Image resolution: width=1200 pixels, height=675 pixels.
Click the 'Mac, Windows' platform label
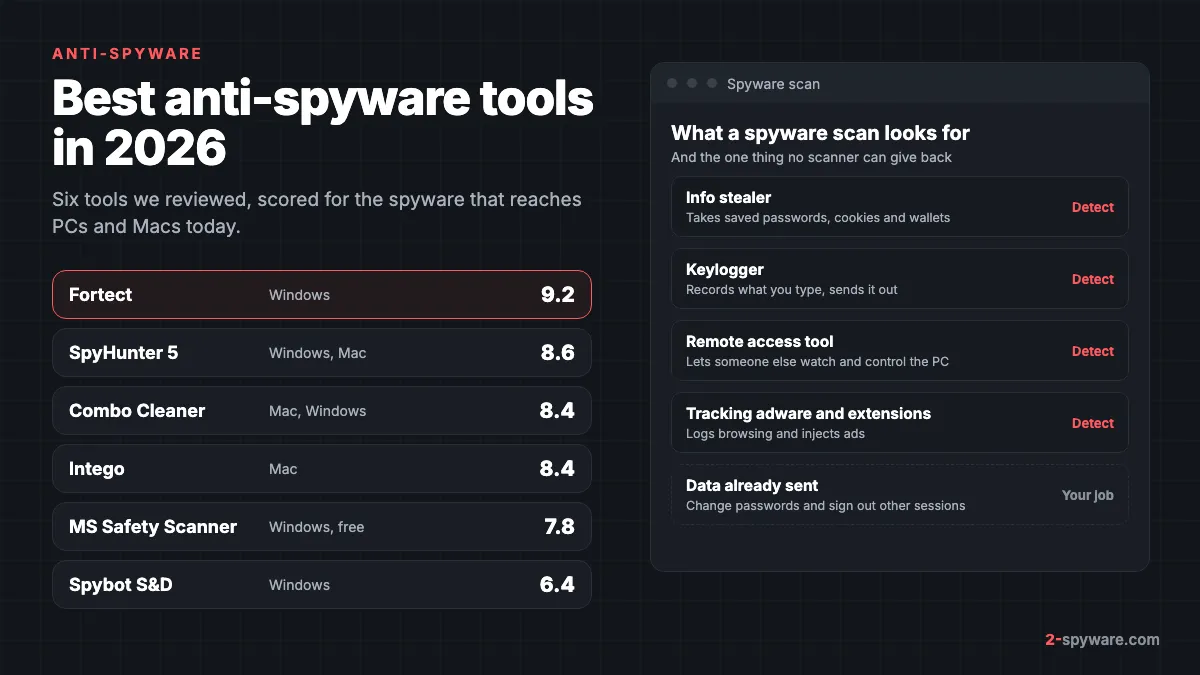318,411
